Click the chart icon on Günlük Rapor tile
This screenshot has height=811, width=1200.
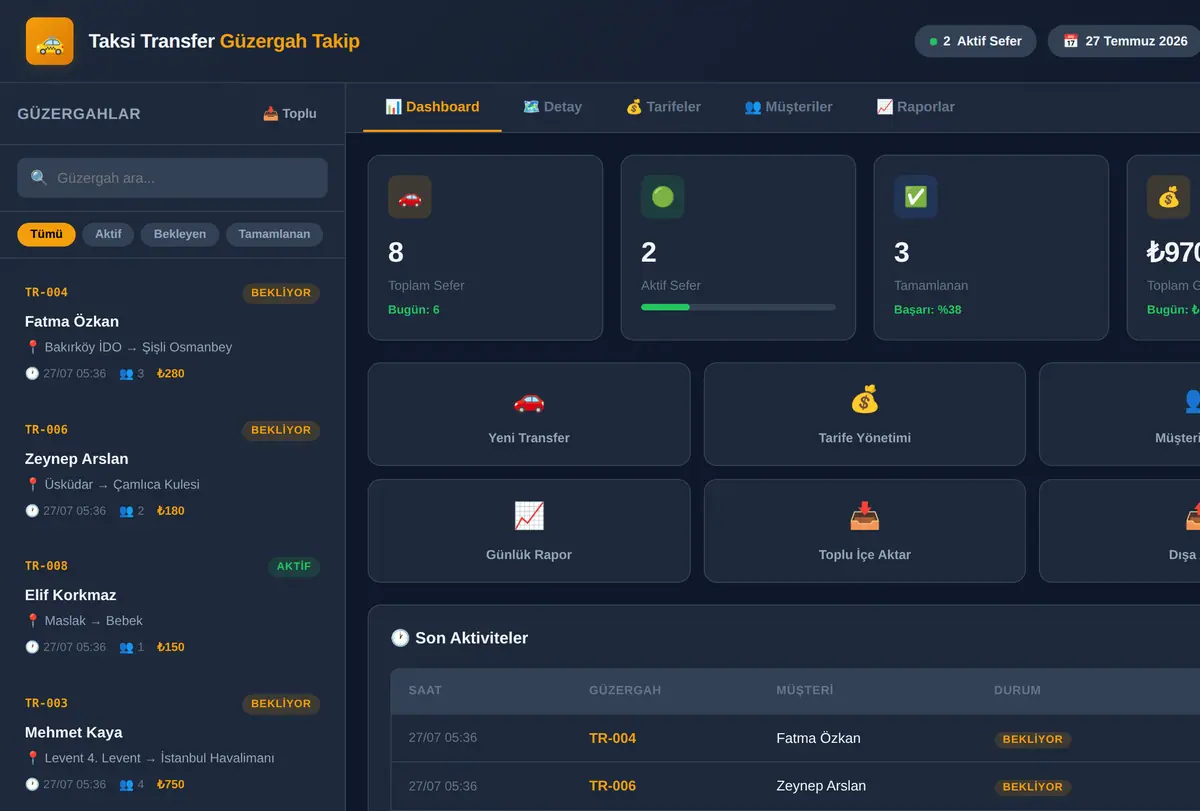coord(529,517)
